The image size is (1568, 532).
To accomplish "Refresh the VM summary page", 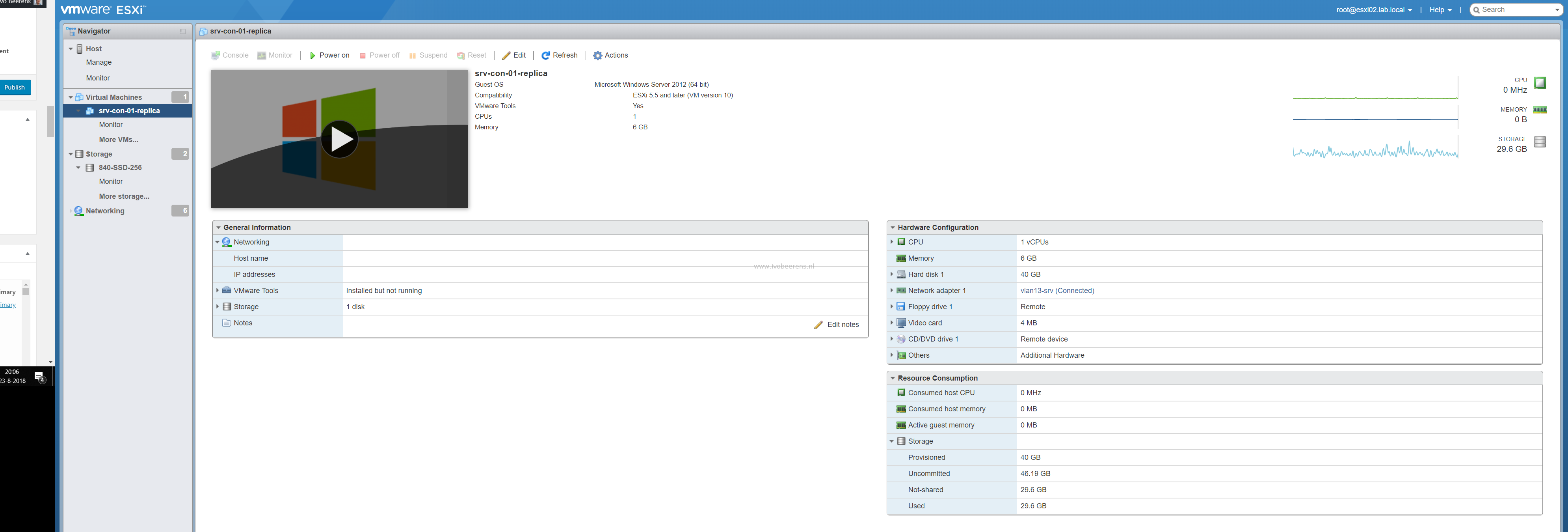I will (x=560, y=56).
